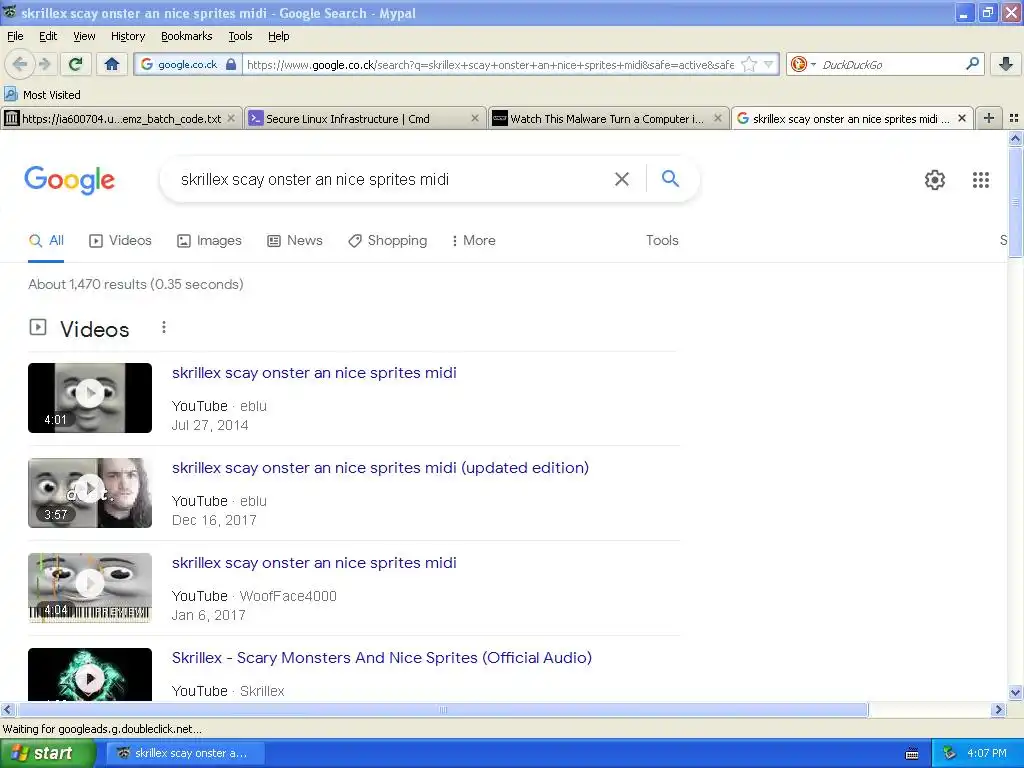
Task: Switch to the emz_batch_code.txt tab
Action: point(121,119)
